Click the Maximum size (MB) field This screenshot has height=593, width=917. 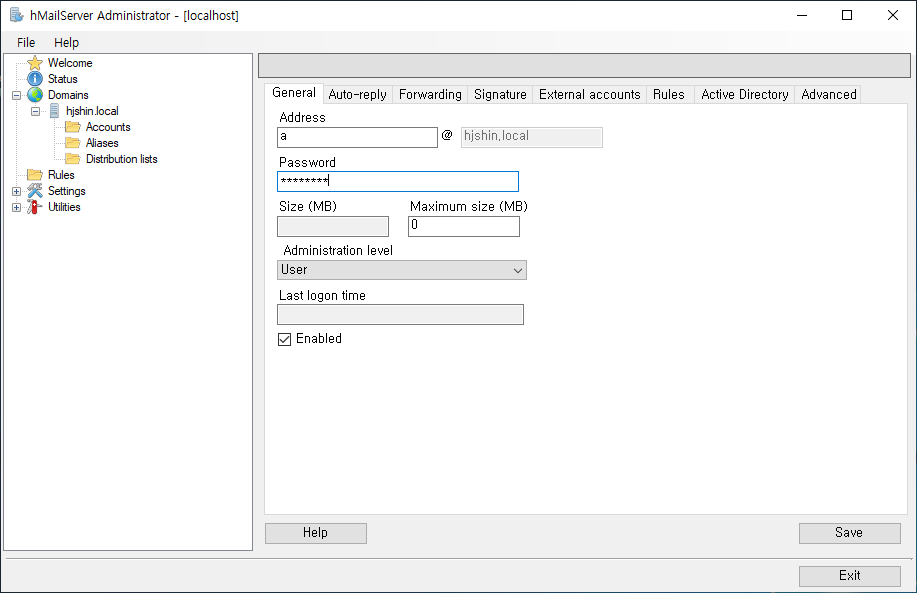point(464,226)
